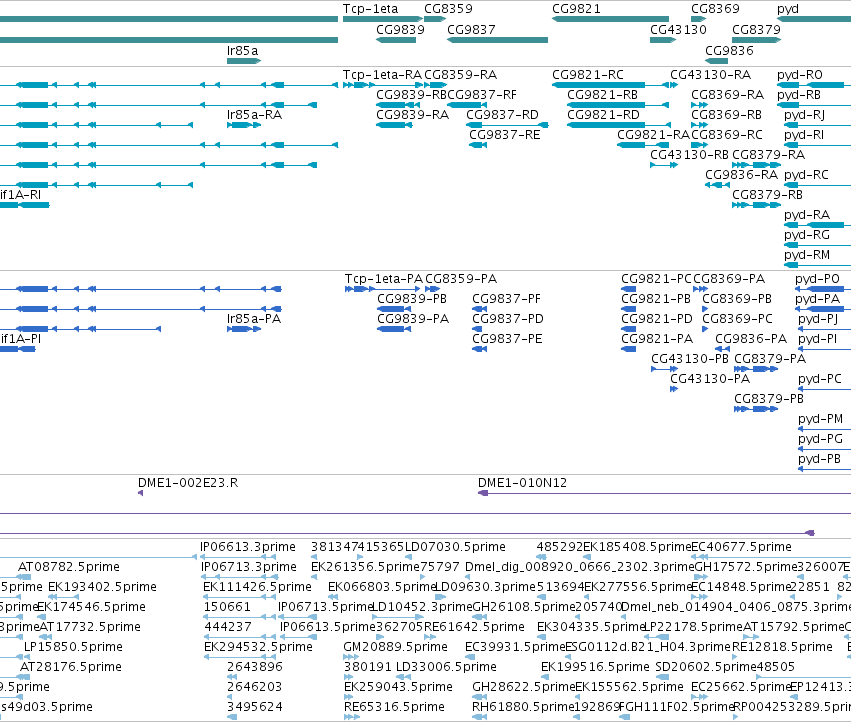Click the Ir85a gene label
851x722 pixels.
click(243, 50)
